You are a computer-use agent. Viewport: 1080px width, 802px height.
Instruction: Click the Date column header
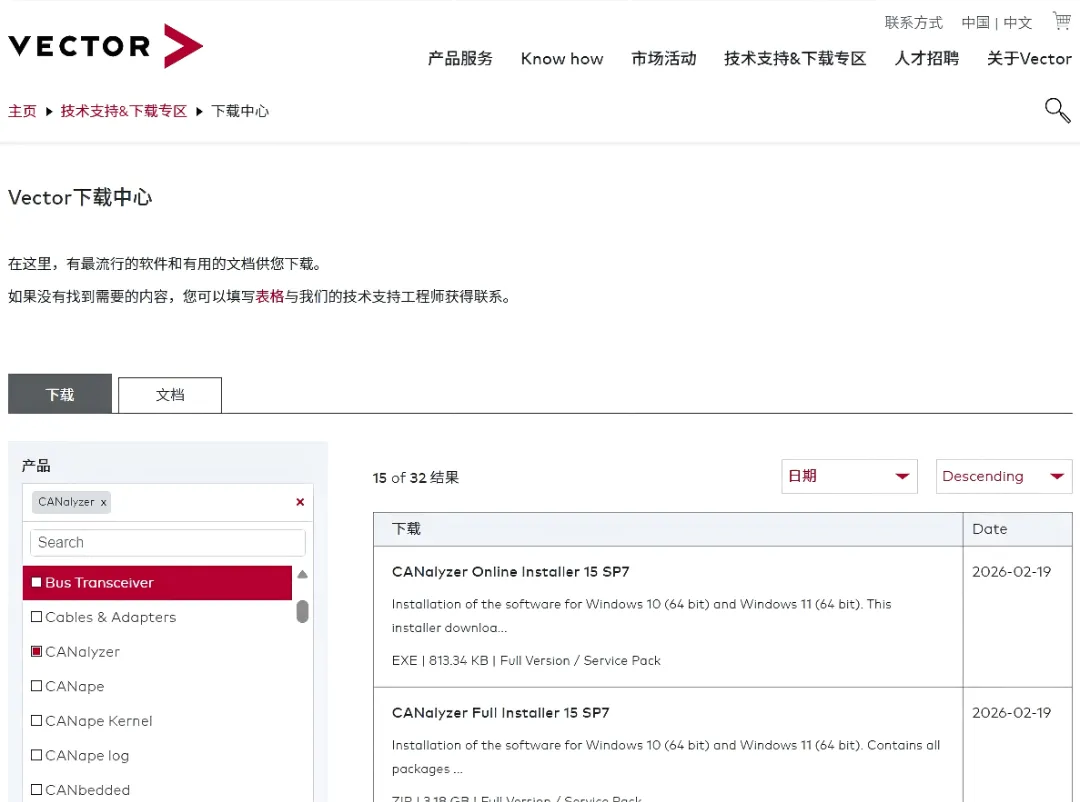(x=990, y=529)
